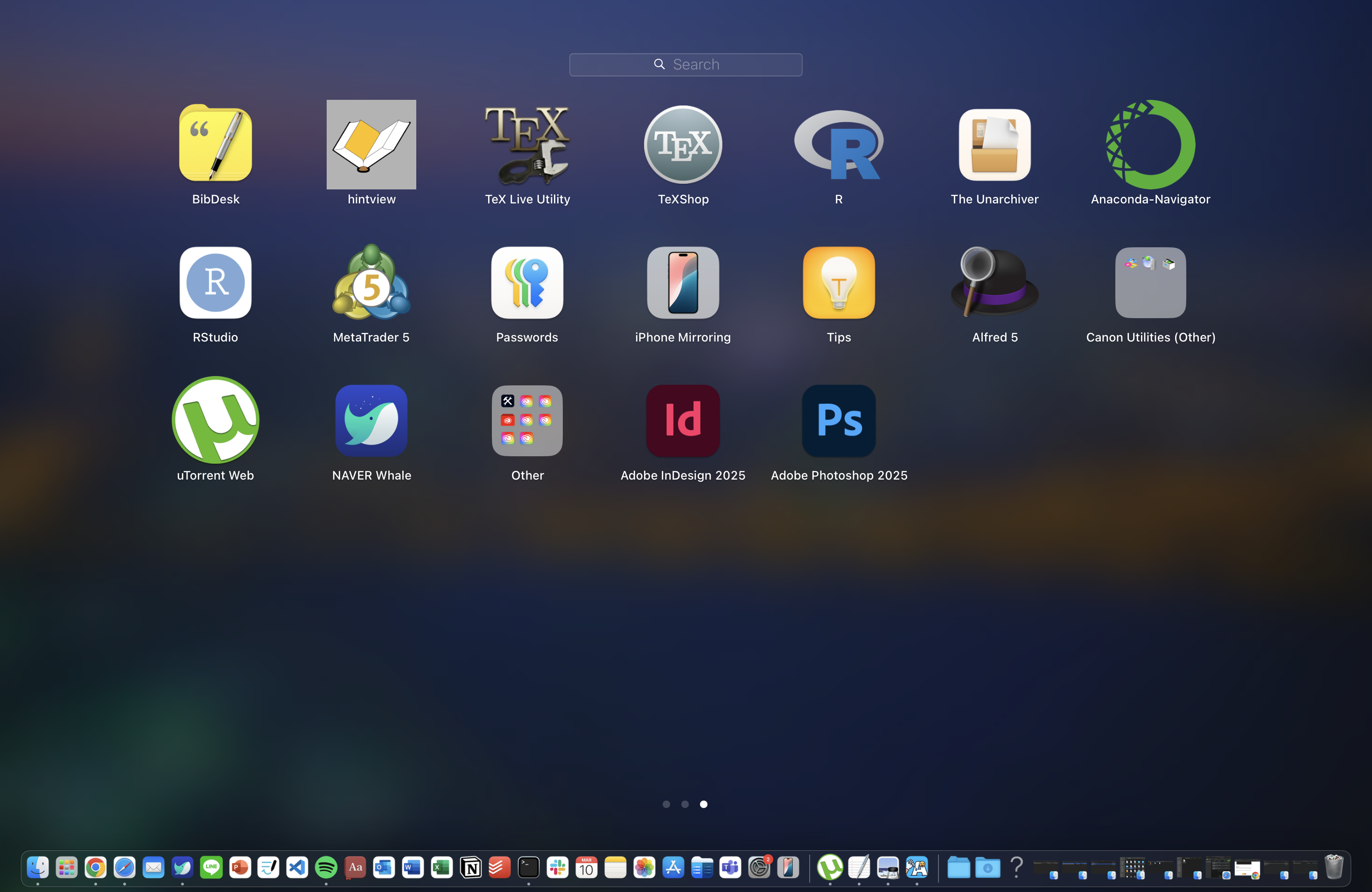Viewport: 1372px width, 892px height.
Task: Click the Launchpad icon in the Dock
Action: (66, 867)
